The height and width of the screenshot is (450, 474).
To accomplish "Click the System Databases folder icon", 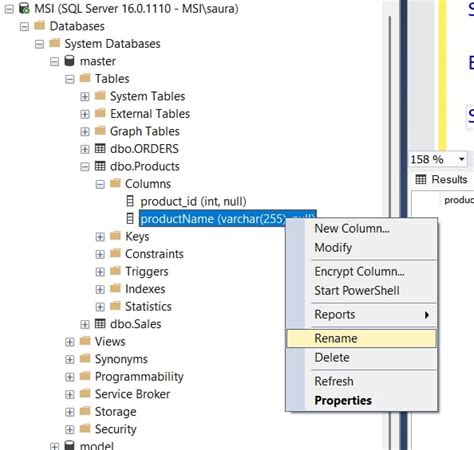I will 54,43.
